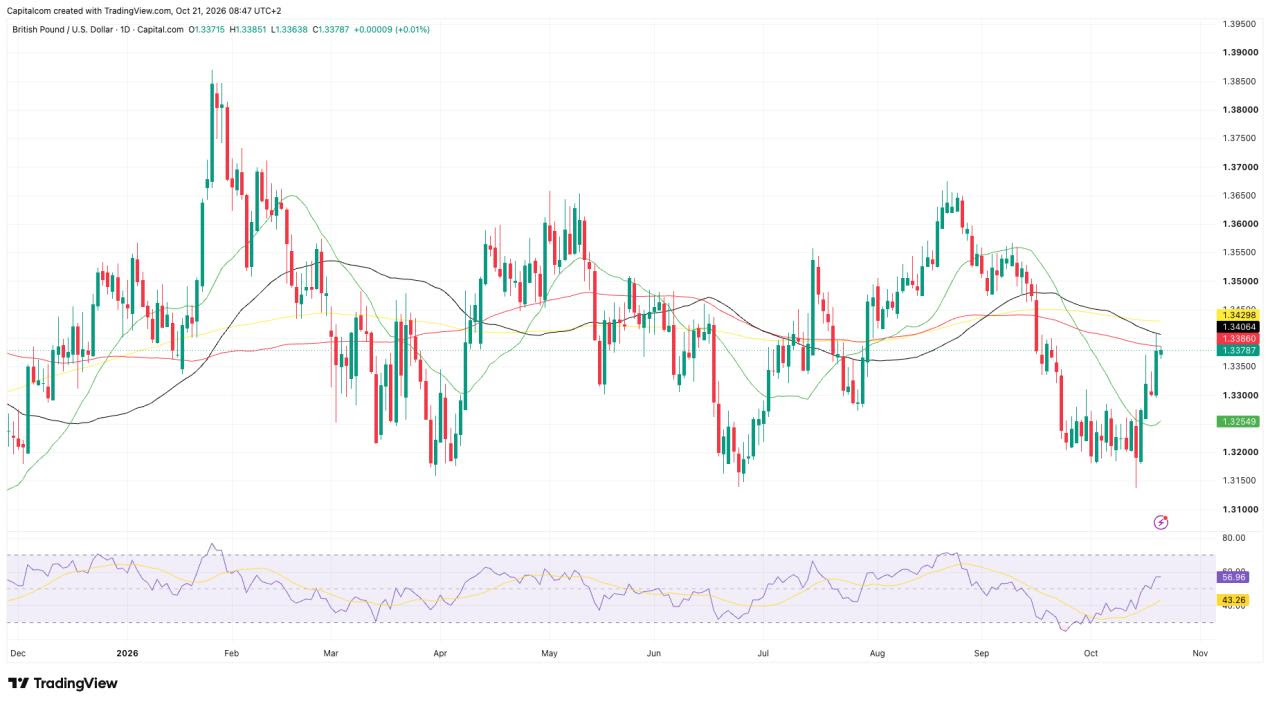Click the 1.32000 price axis label
This screenshot has height=704, width=1270.
click(x=1240, y=452)
